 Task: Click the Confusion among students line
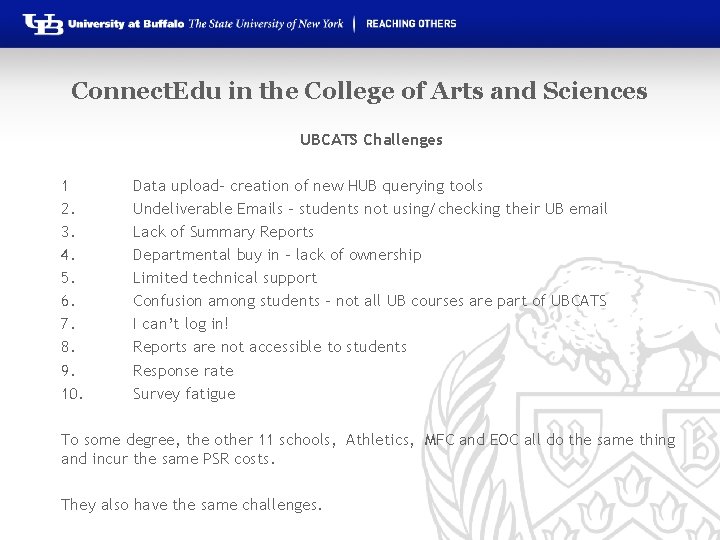point(369,301)
